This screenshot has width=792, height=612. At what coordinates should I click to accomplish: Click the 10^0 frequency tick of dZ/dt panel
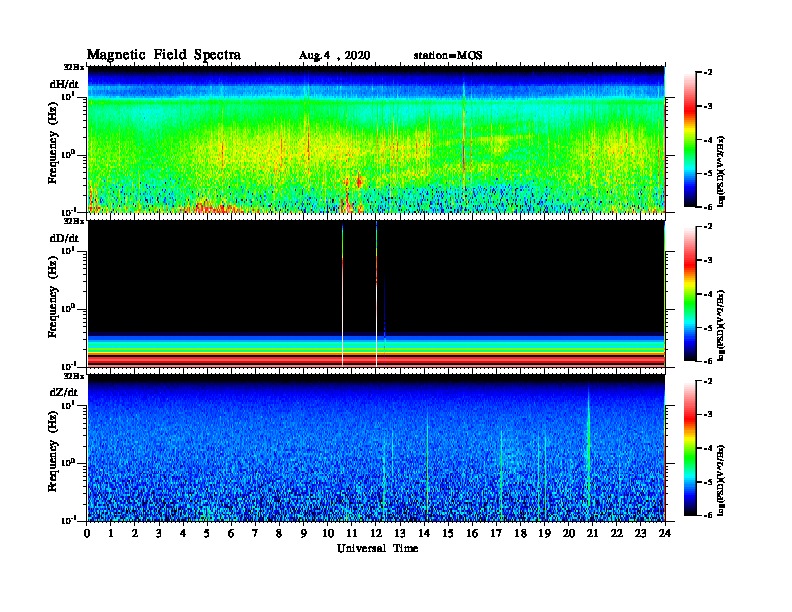[x=68, y=463]
